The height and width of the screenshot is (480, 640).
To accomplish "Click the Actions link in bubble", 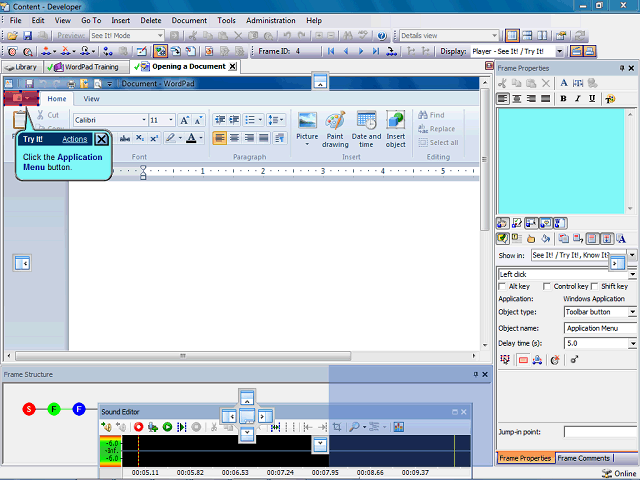I will click(74, 139).
